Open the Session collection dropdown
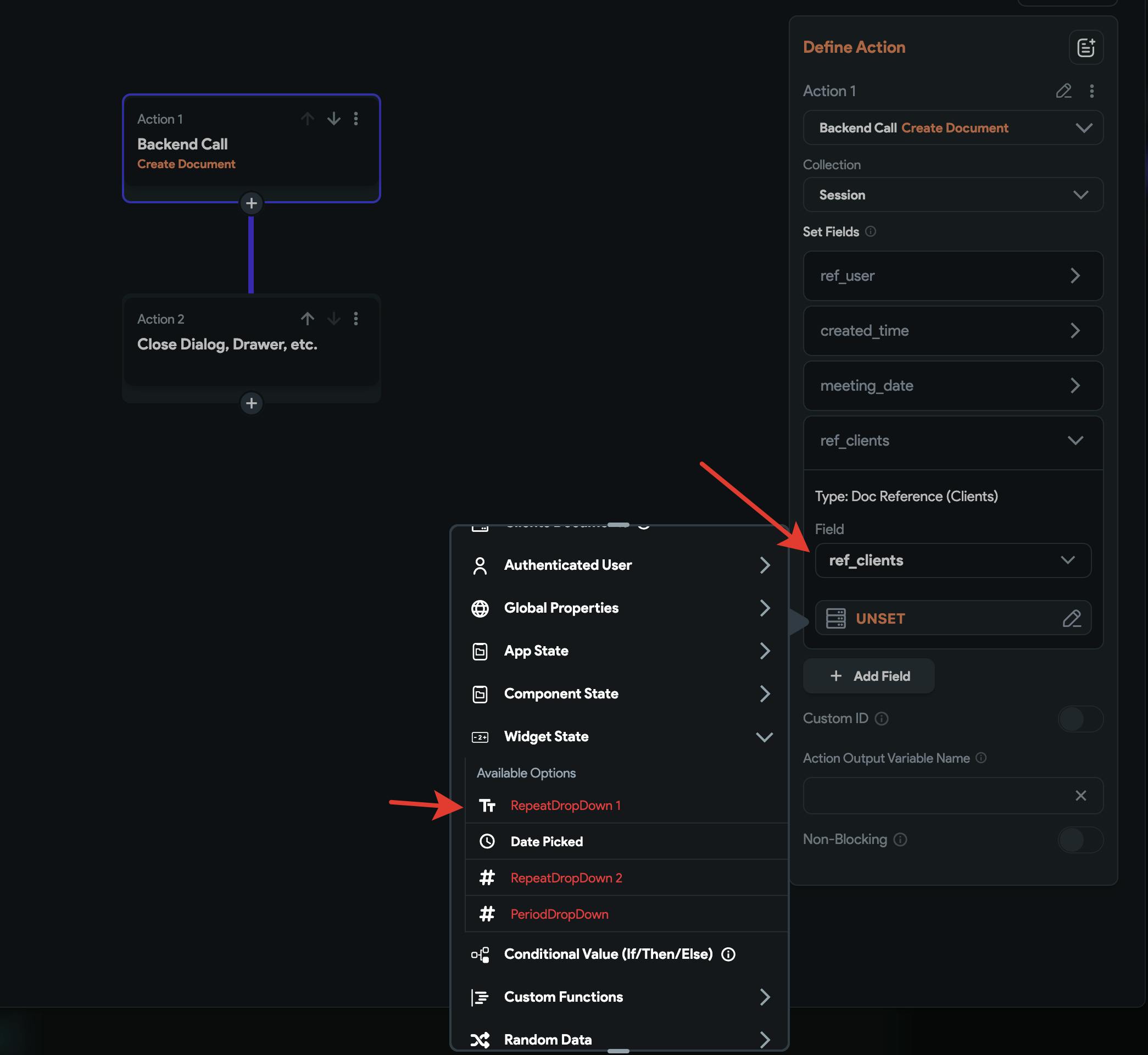Viewport: 1148px width, 1055px height. 952,195
